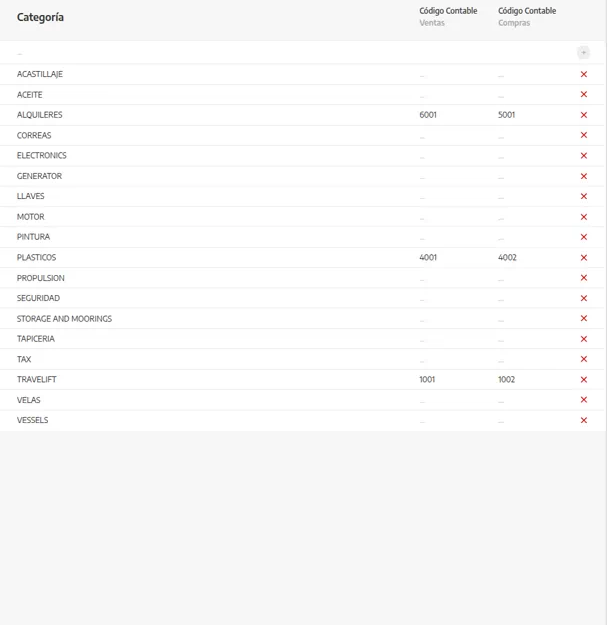Image resolution: width=615 pixels, height=625 pixels.
Task: Delete the ACASTILLAJE category with its red X
Action: tap(584, 74)
